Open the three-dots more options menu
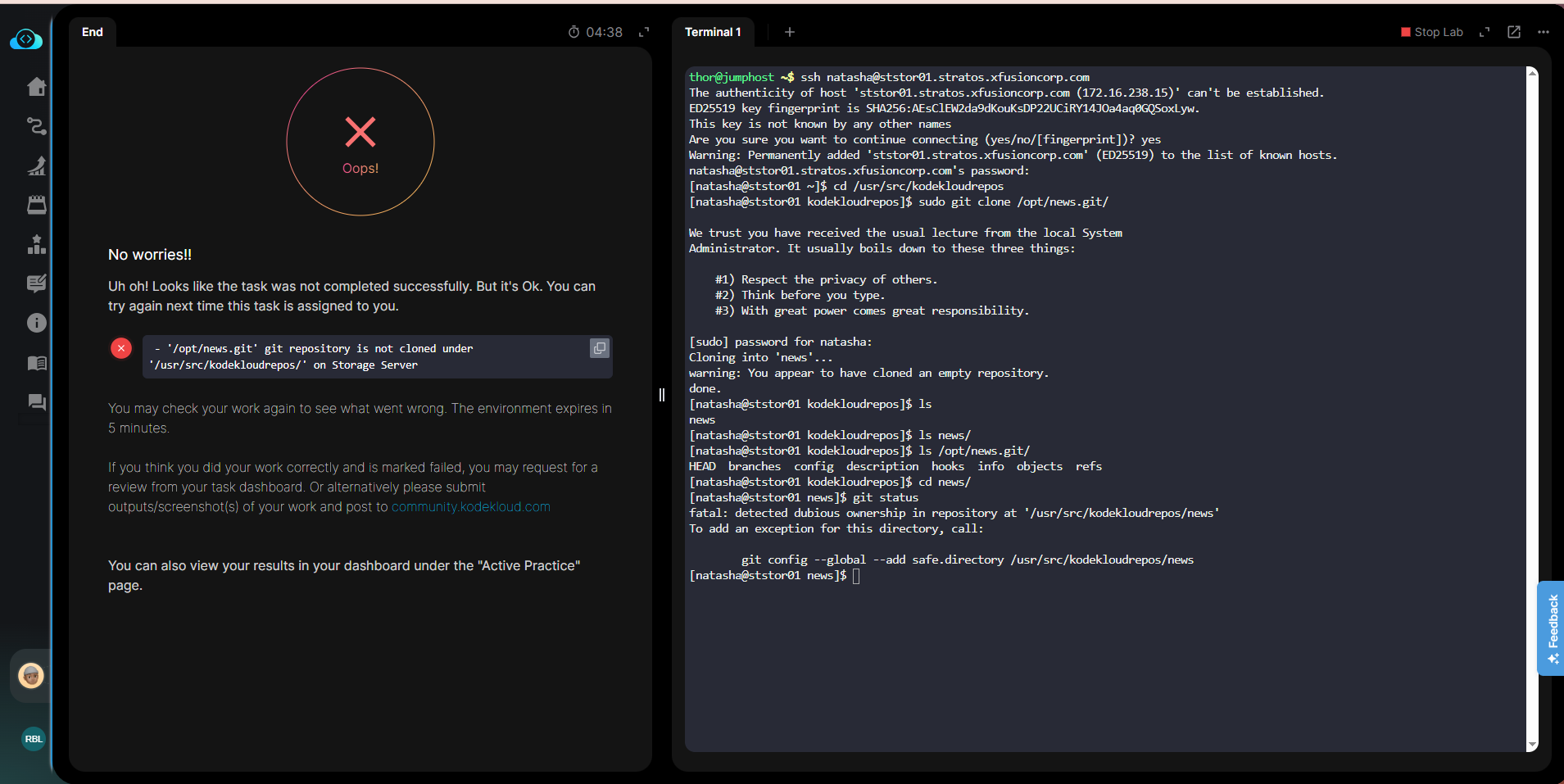 pyautogui.click(x=1544, y=32)
